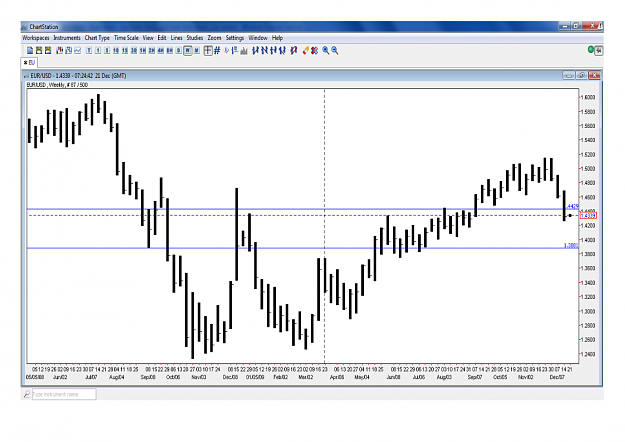Open the Lines menu
Image resolution: width=625 pixels, height=442 pixels.
point(176,38)
